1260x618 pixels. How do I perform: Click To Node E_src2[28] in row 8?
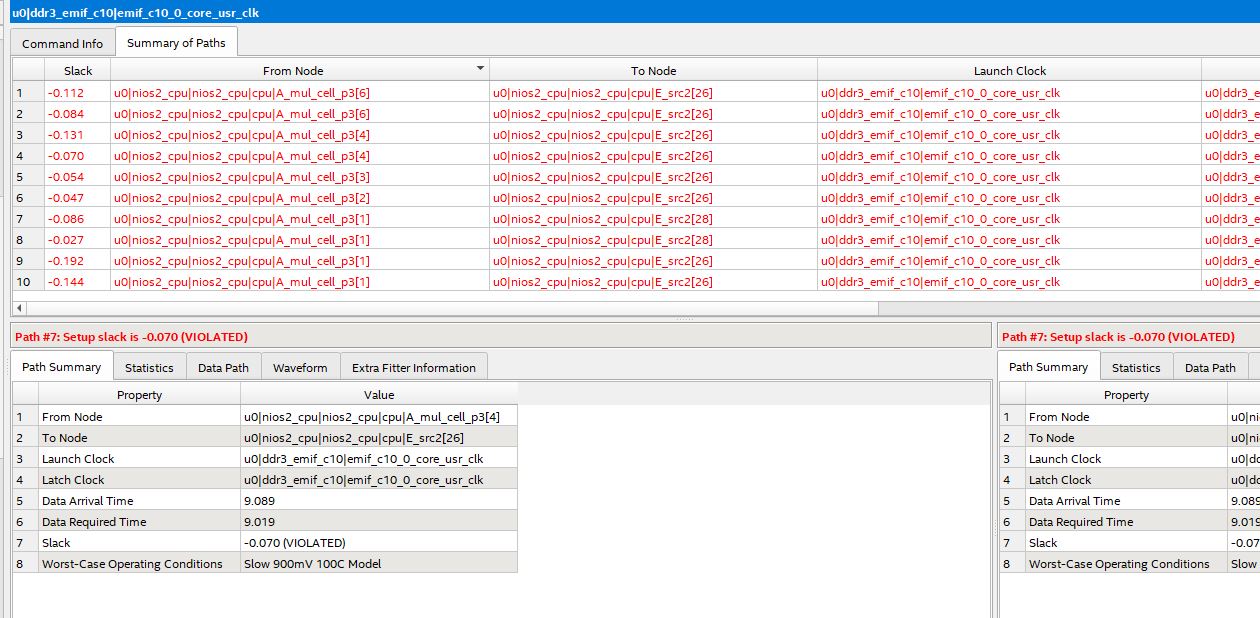(653, 239)
